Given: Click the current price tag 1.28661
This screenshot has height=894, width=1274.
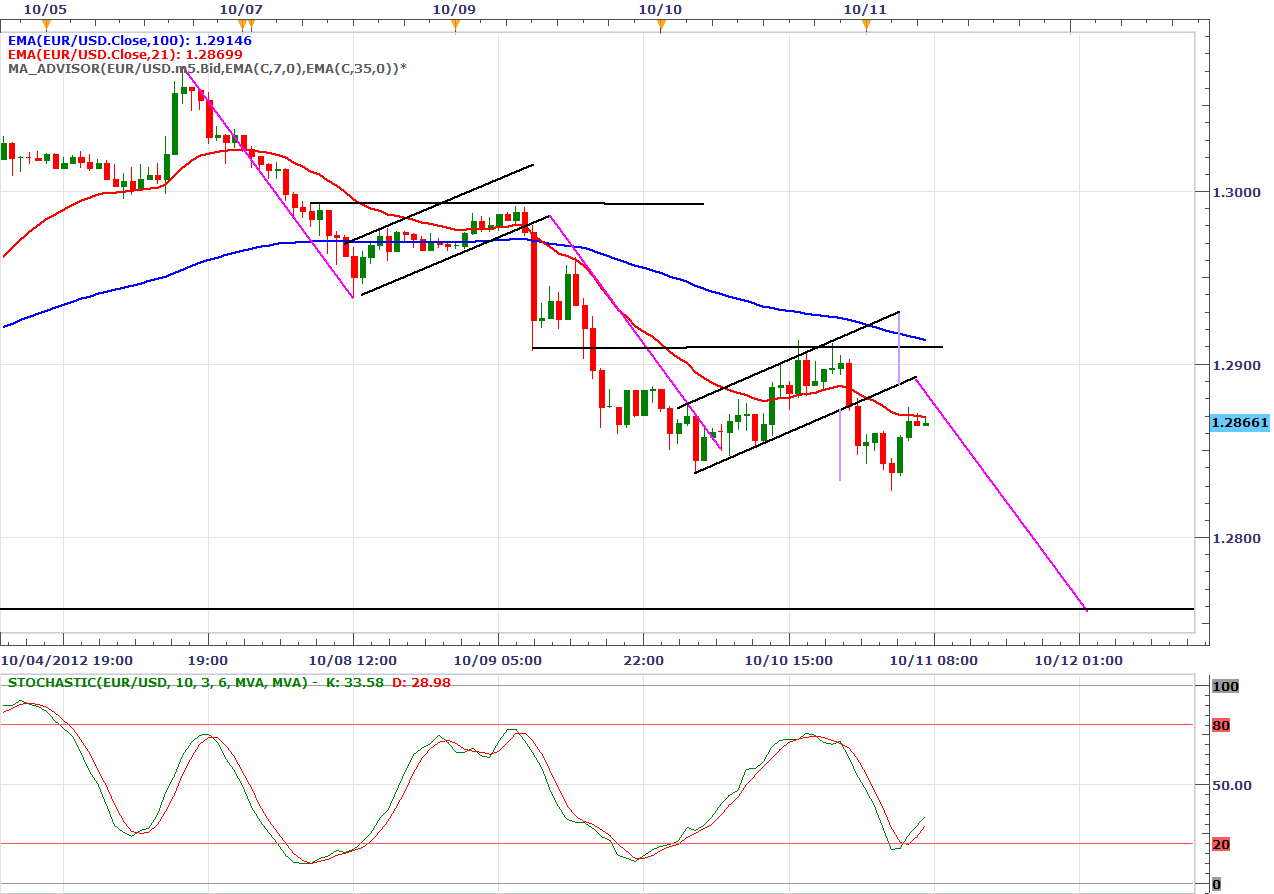Looking at the screenshot, I should (1239, 423).
